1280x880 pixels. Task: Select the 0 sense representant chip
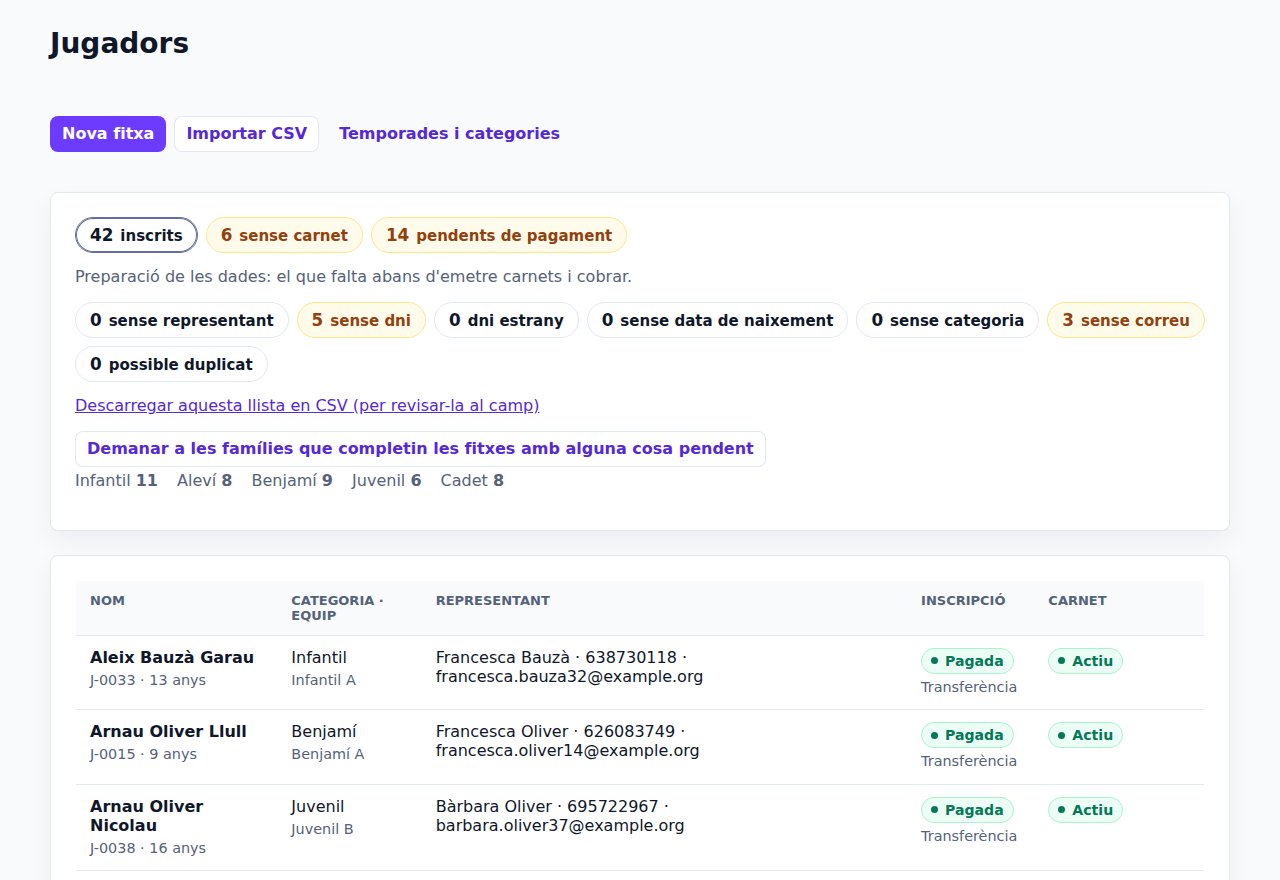(182, 320)
